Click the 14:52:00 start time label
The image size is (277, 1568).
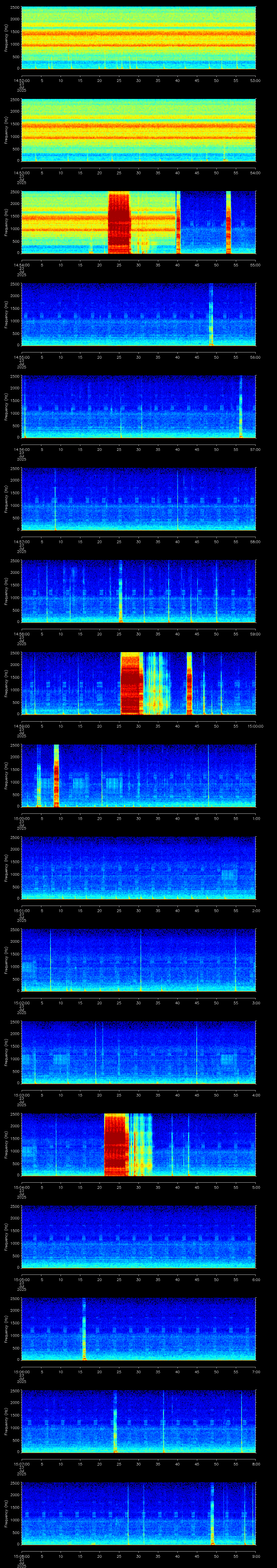click(21, 80)
